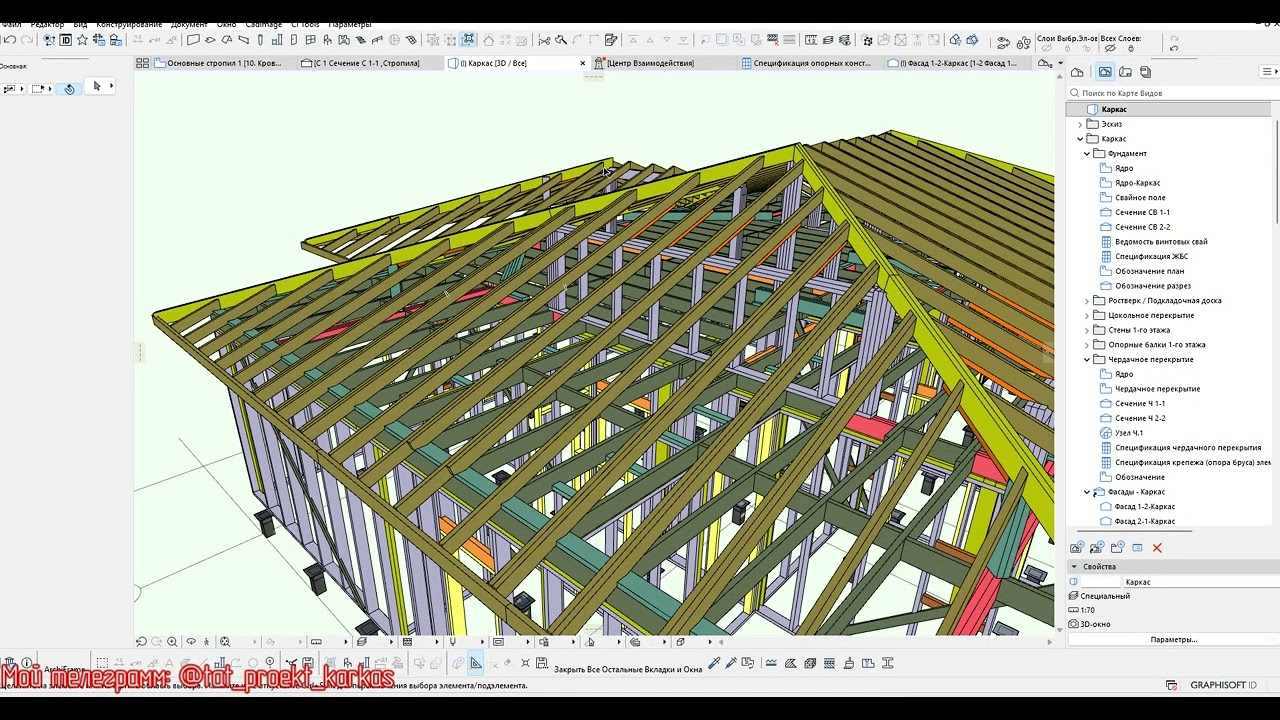Switch to С 1 Сечение С 1-1 tab
The image size is (1280, 720).
coord(369,63)
